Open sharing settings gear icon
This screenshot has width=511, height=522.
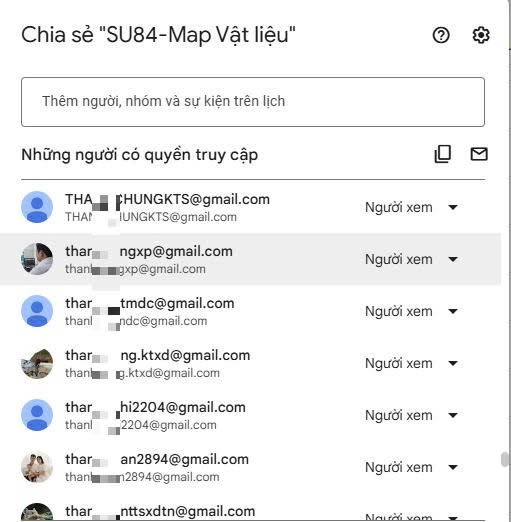[481, 35]
